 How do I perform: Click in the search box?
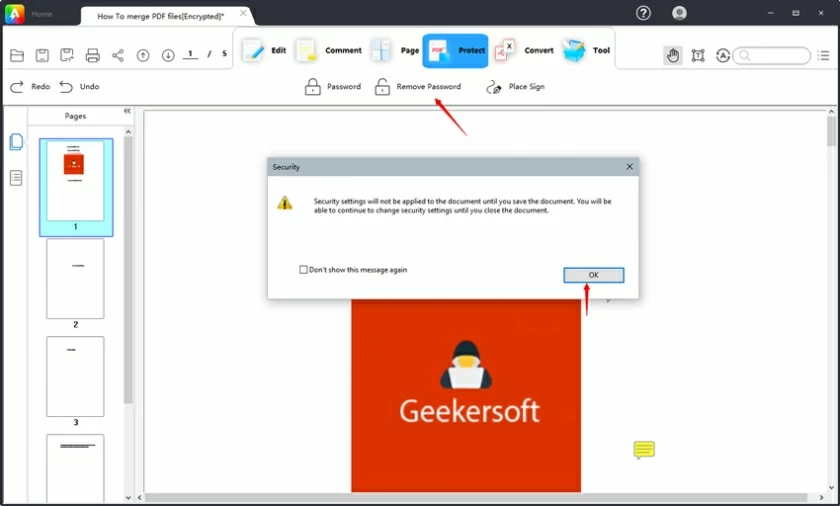pos(771,55)
